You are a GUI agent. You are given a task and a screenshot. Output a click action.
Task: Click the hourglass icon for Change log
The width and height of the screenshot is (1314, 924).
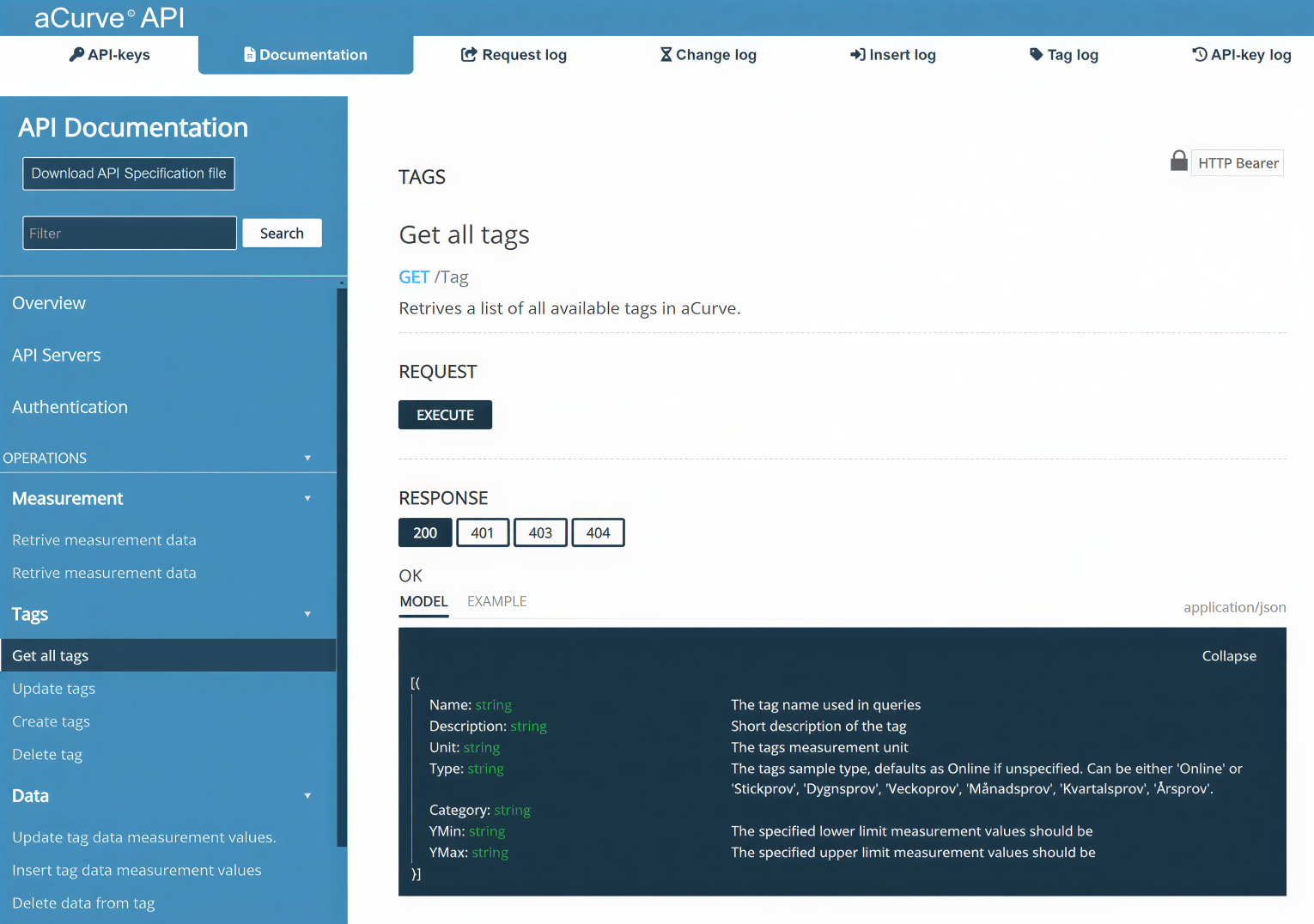[x=666, y=55]
